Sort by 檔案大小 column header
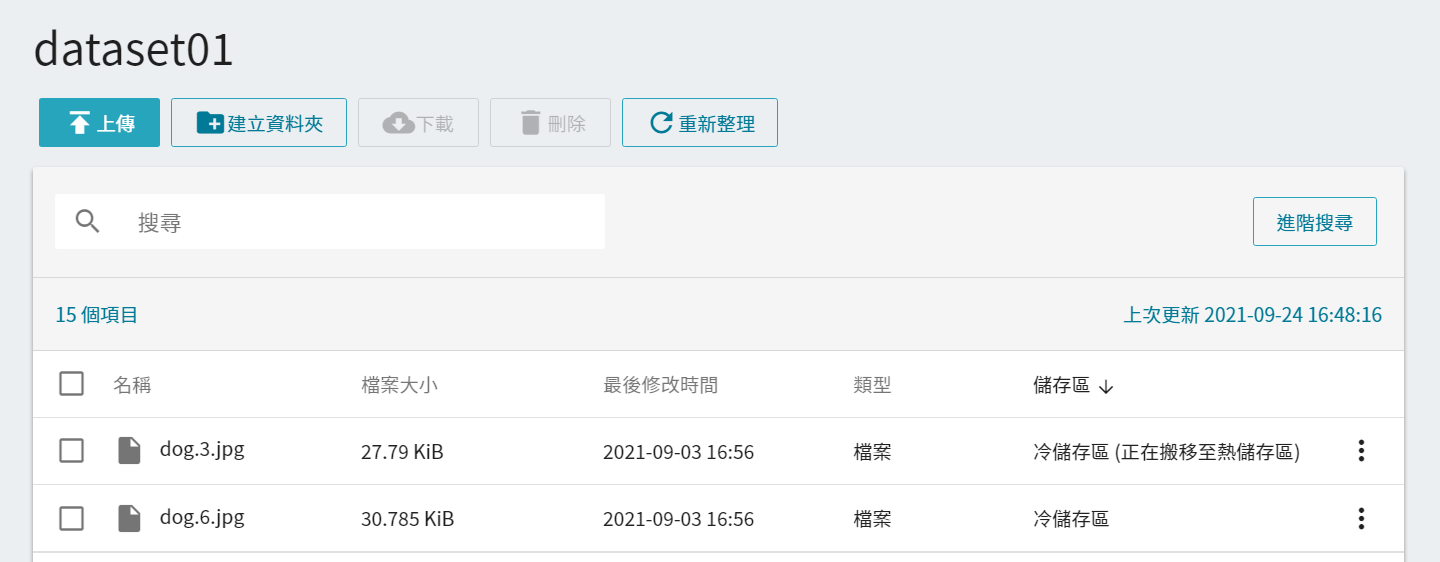Image resolution: width=1440 pixels, height=562 pixels. coord(399,385)
